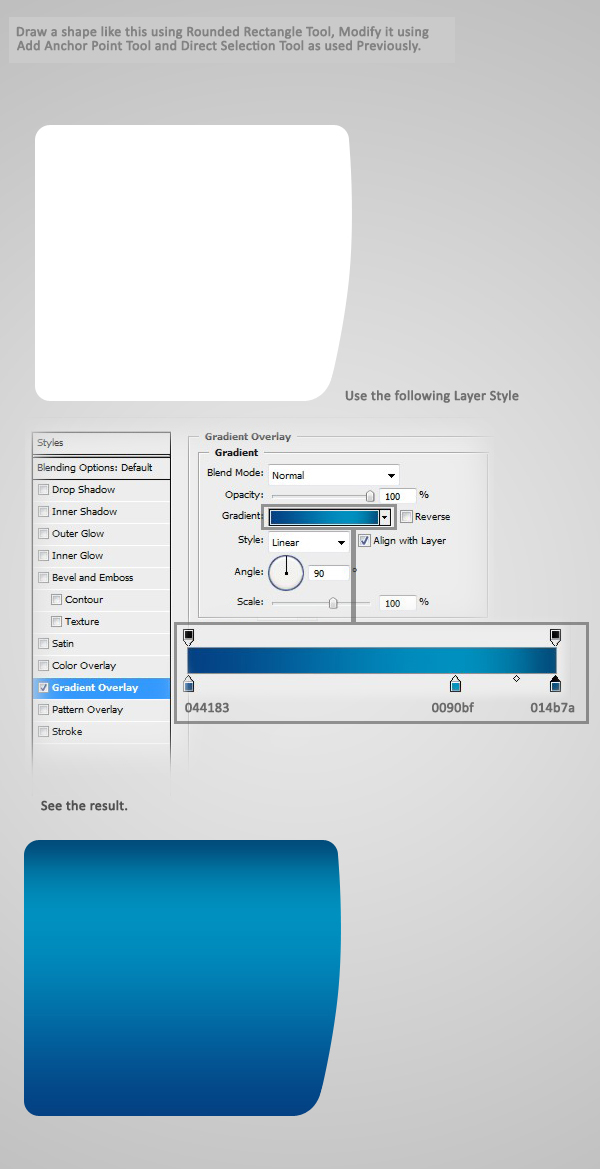
Task: Uncheck Align with Layer
Action: click(x=364, y=541)
